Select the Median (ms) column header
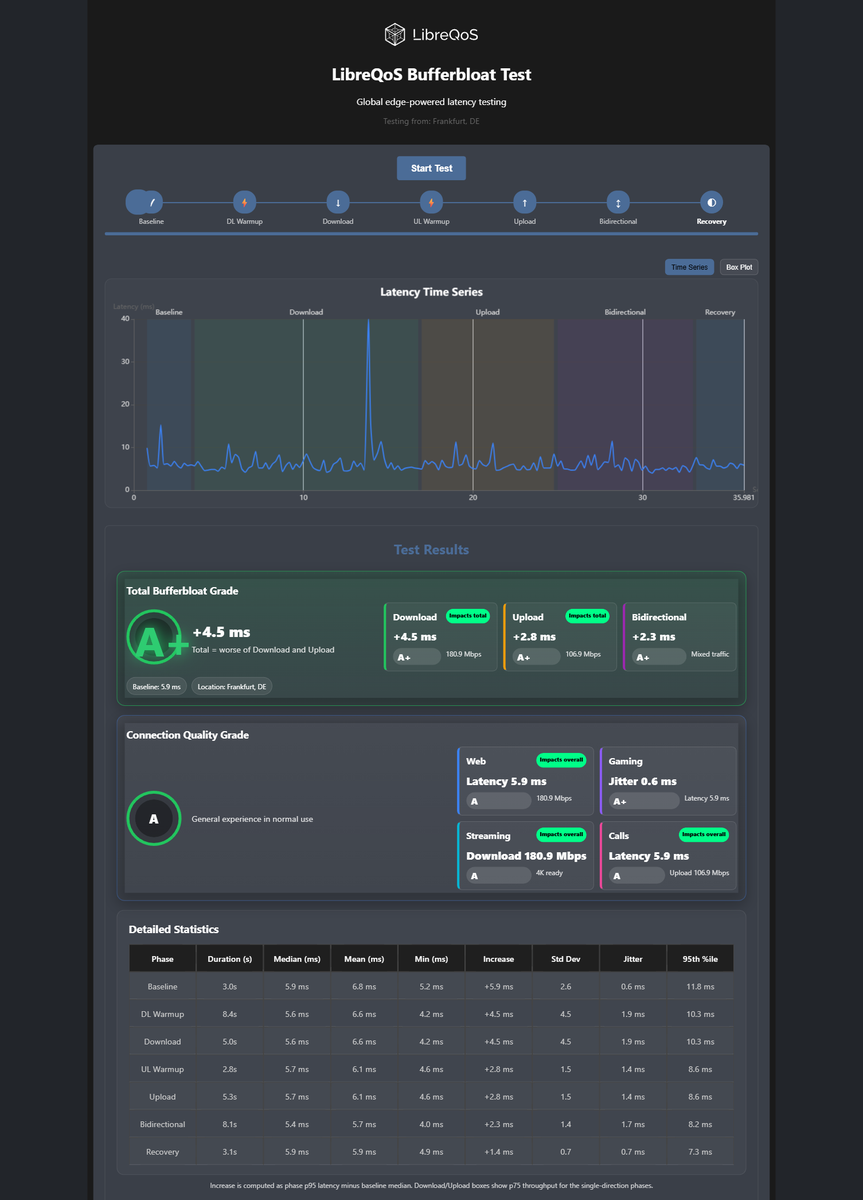 coord(297,959)
